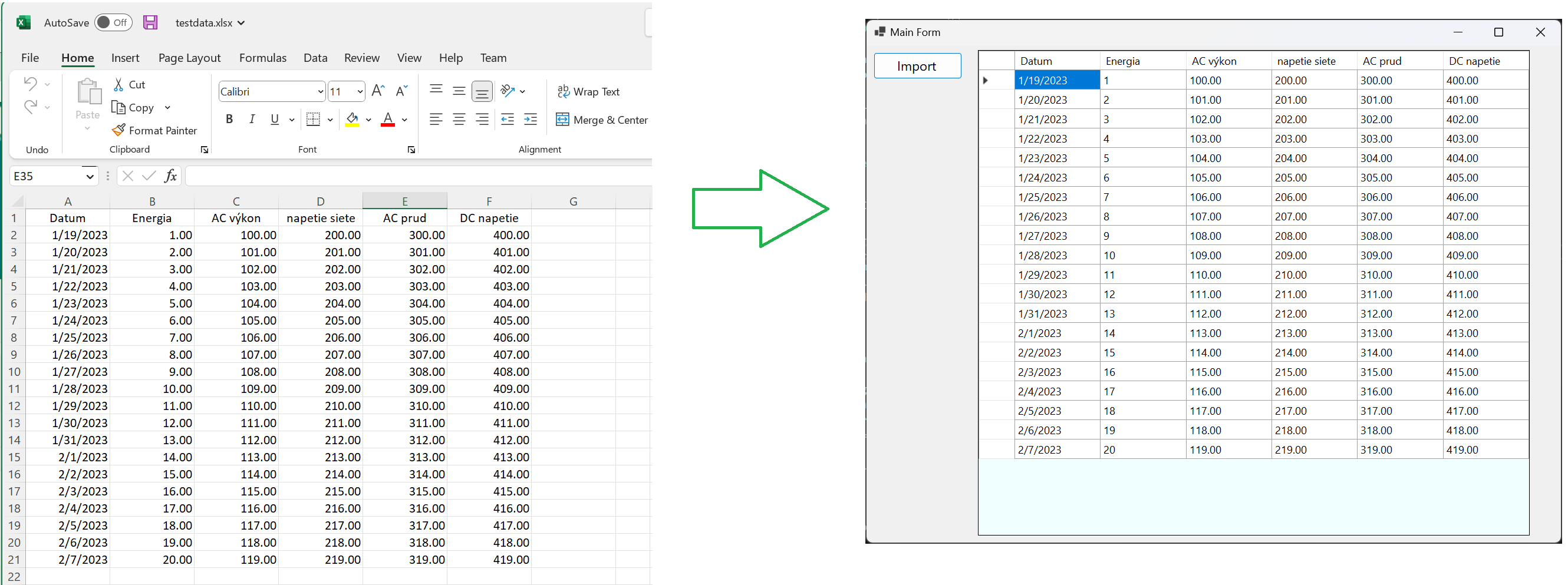Click the purple Save icon
Image resolution: width=1568 pixels, height=585 pixels.
click(x=150, y=22)
